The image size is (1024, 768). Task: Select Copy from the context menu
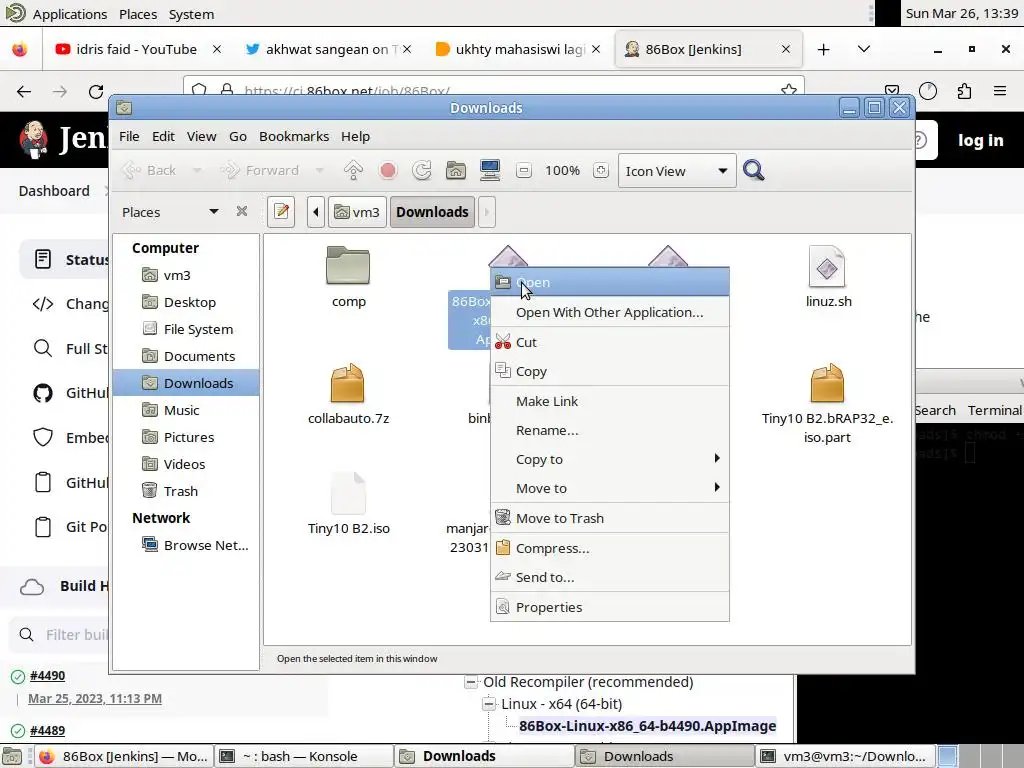609,371
